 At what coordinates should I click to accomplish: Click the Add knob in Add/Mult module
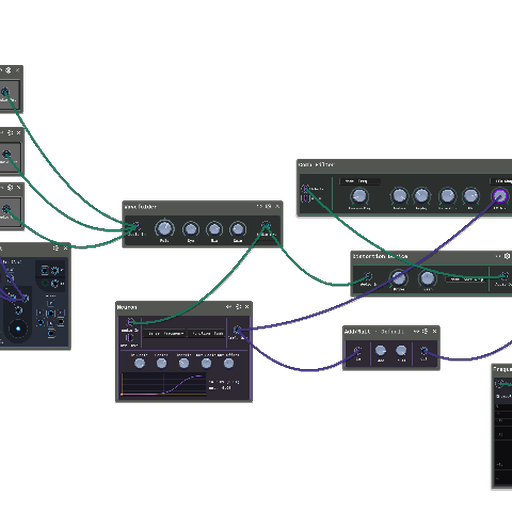coord(380,351)
